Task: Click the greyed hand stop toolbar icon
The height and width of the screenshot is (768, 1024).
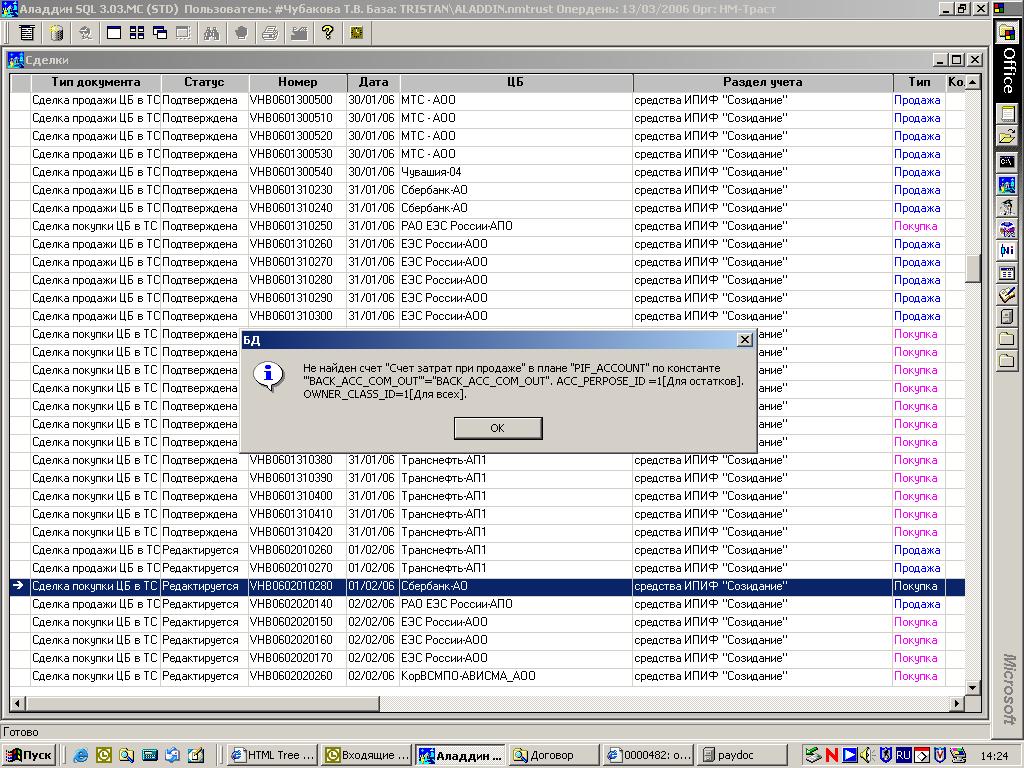Action: click(241, 32)
